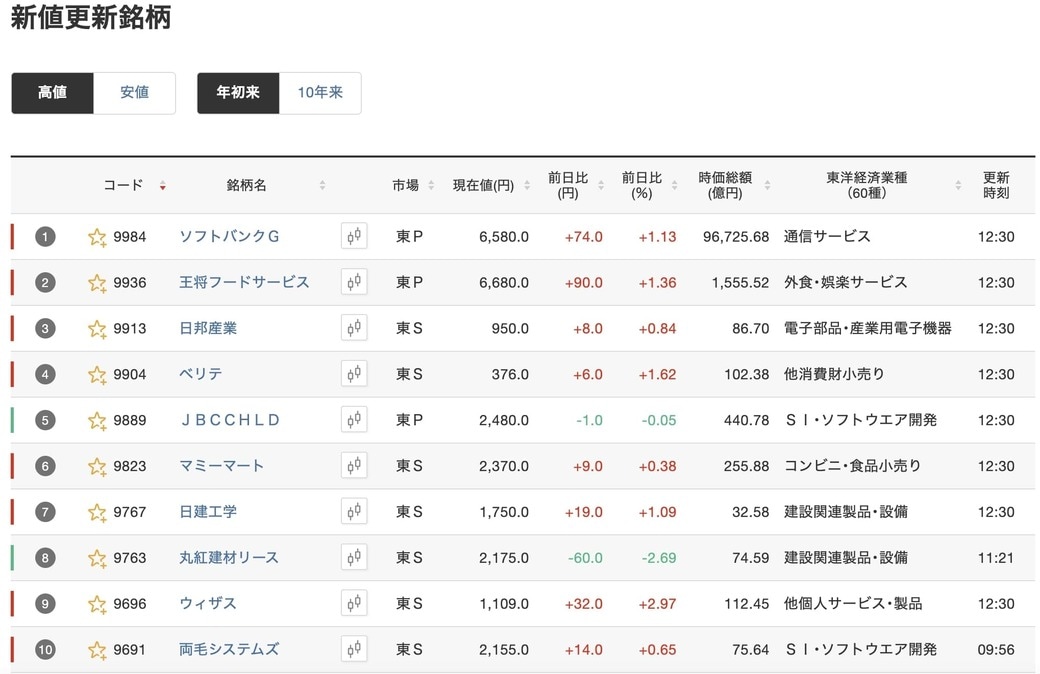View マミーマート details link

coord(222,466)
